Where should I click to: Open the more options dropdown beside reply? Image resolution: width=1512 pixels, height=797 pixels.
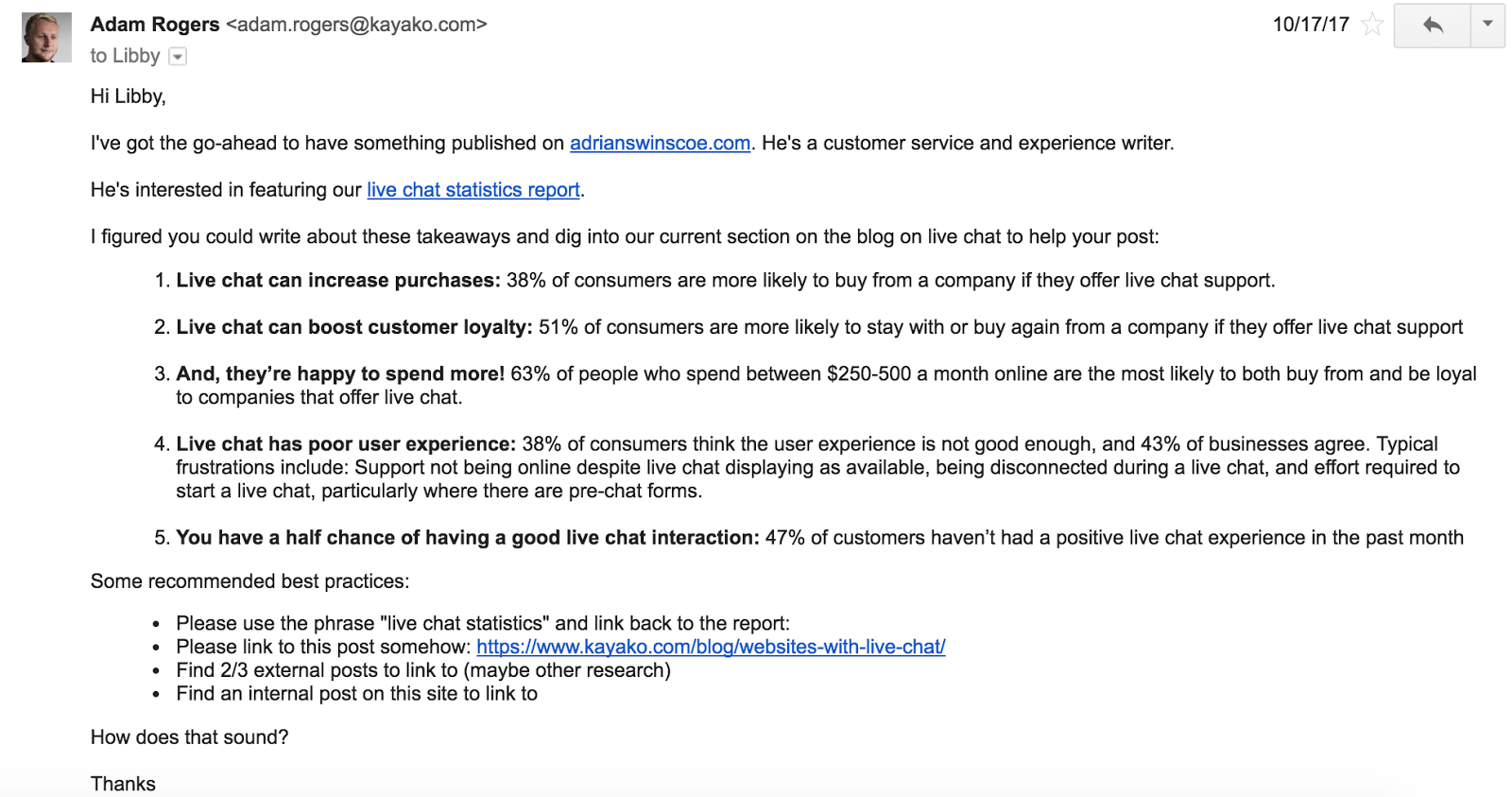click(1487, 25)
